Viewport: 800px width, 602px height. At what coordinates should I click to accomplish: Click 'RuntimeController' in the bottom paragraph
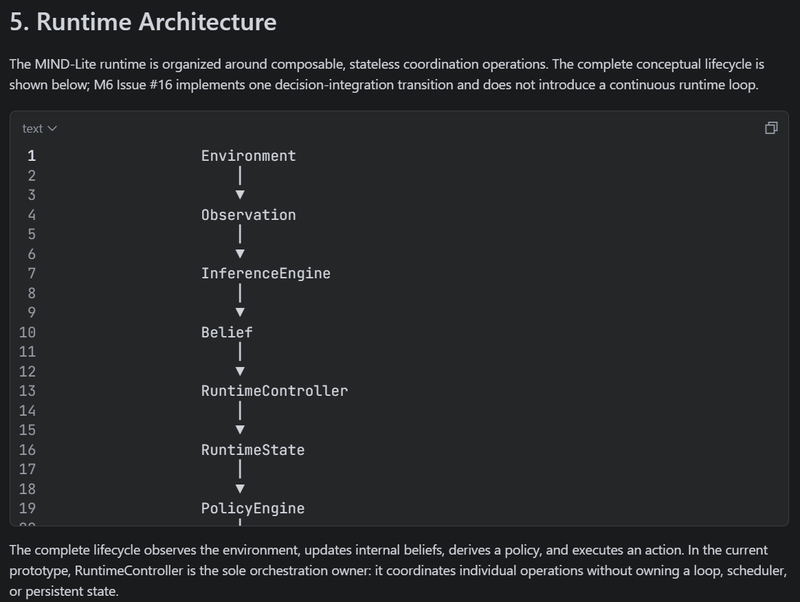[x=129, y=570]
